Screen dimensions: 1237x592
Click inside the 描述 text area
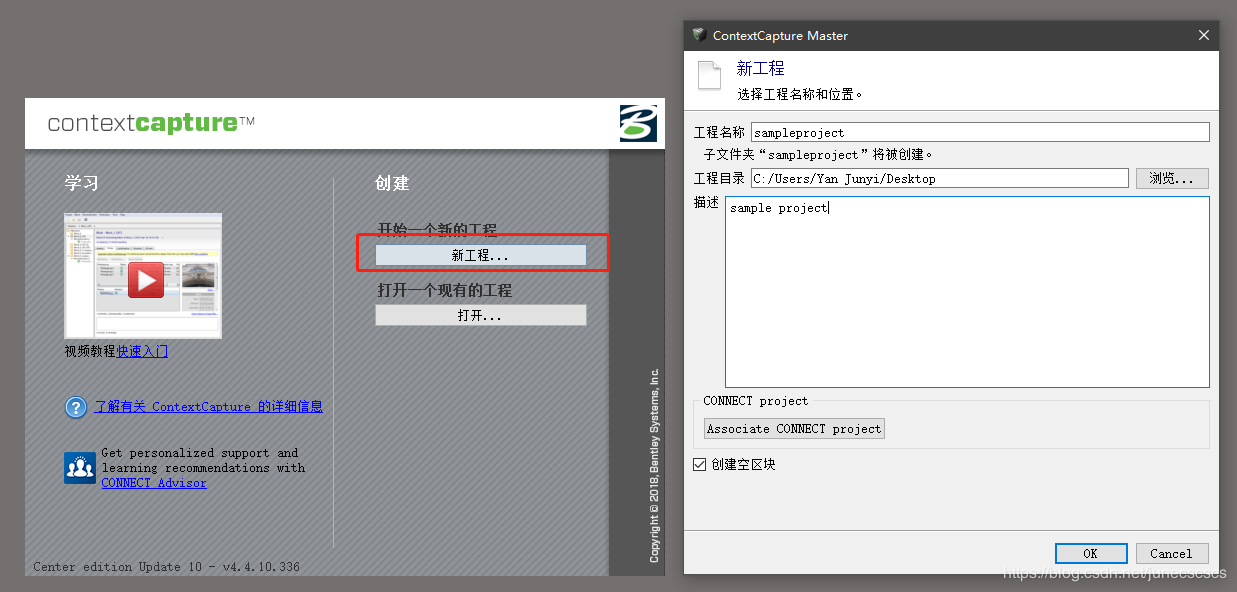[x=965, y=290]
